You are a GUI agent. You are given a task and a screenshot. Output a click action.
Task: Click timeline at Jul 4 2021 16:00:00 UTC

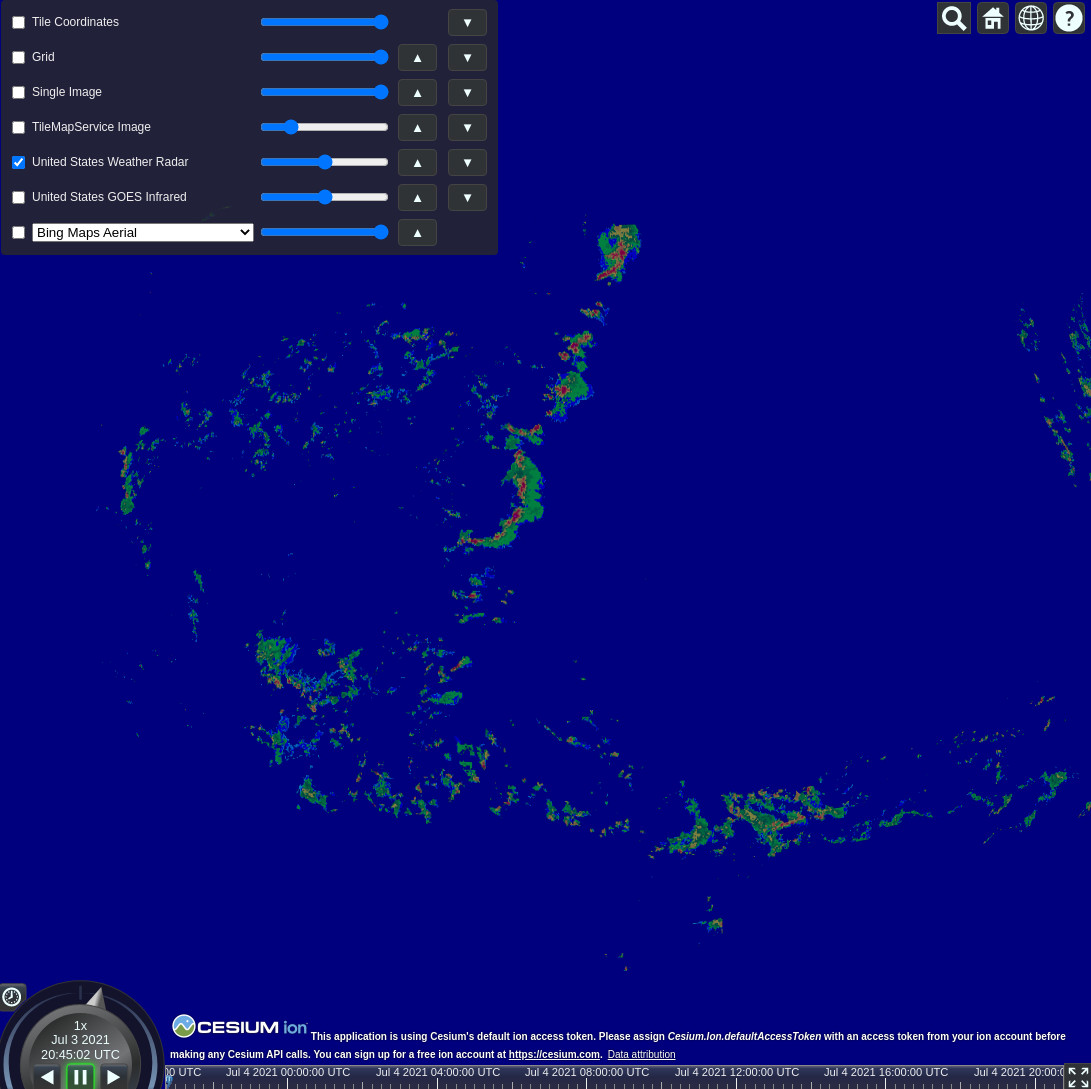tap(886, 1072)
